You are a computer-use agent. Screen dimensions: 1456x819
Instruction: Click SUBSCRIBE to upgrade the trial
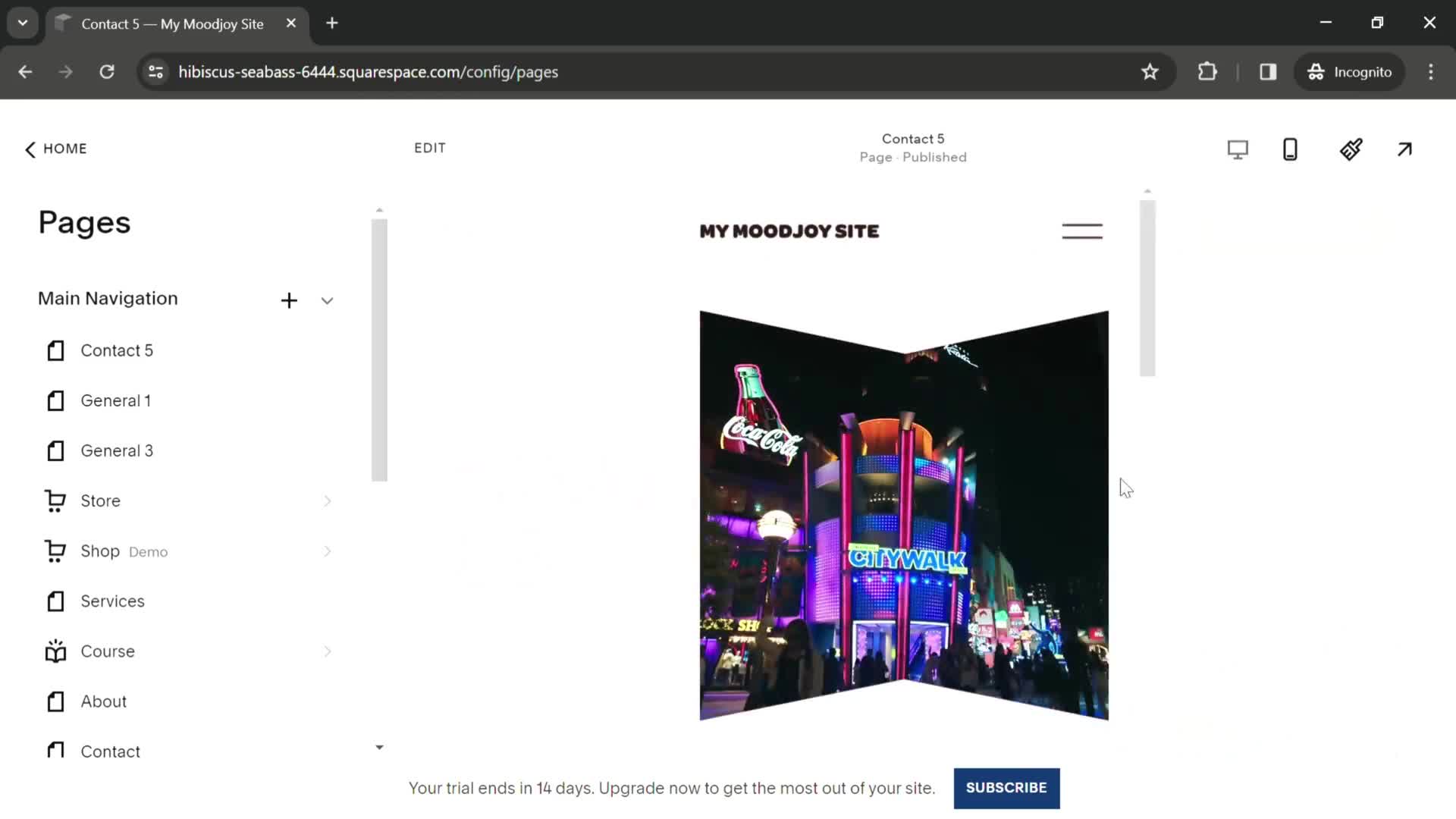click(x=1006, y=788)
